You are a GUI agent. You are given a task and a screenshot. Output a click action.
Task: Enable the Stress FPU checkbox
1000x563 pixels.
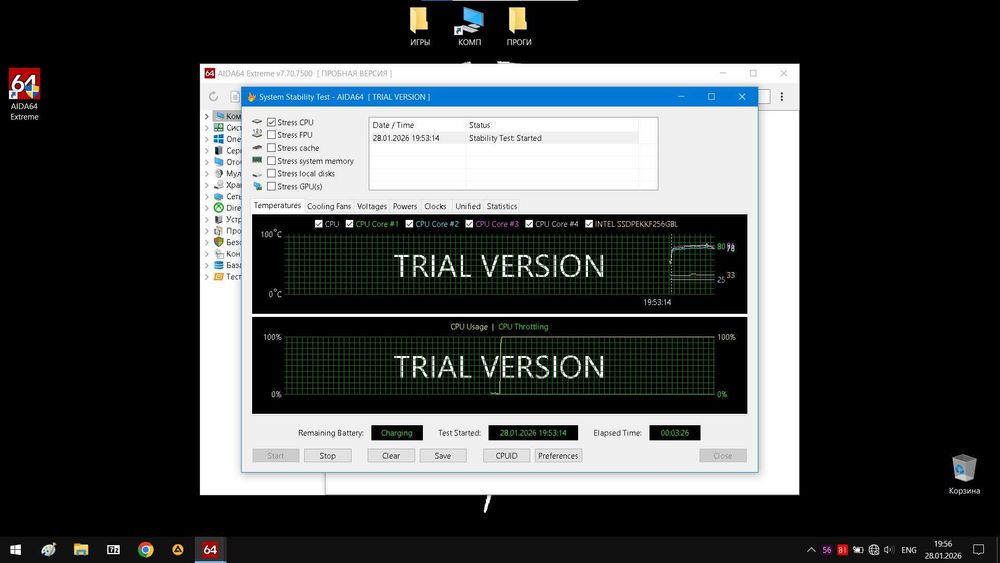[x=272, y=135]
